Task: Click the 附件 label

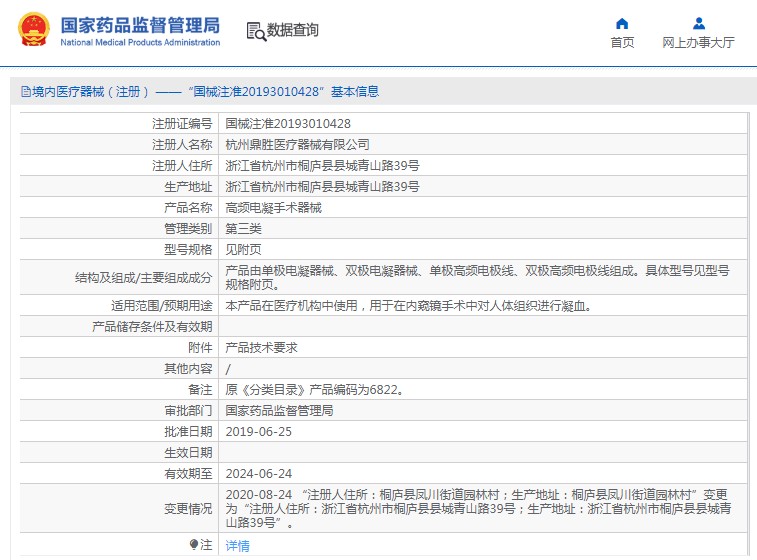Action: pyautogui.click(x=200, y=348)
